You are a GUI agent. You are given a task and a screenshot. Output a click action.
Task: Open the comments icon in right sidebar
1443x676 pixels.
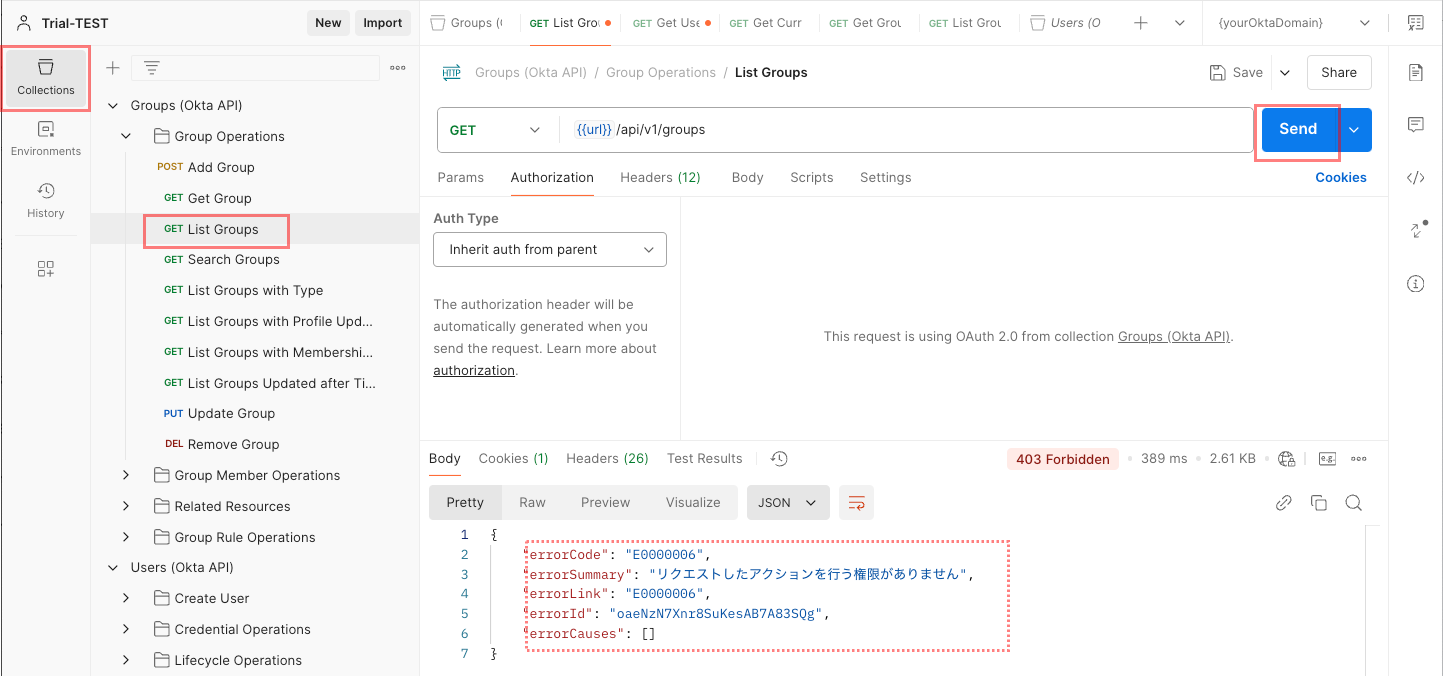[1415, 125]
